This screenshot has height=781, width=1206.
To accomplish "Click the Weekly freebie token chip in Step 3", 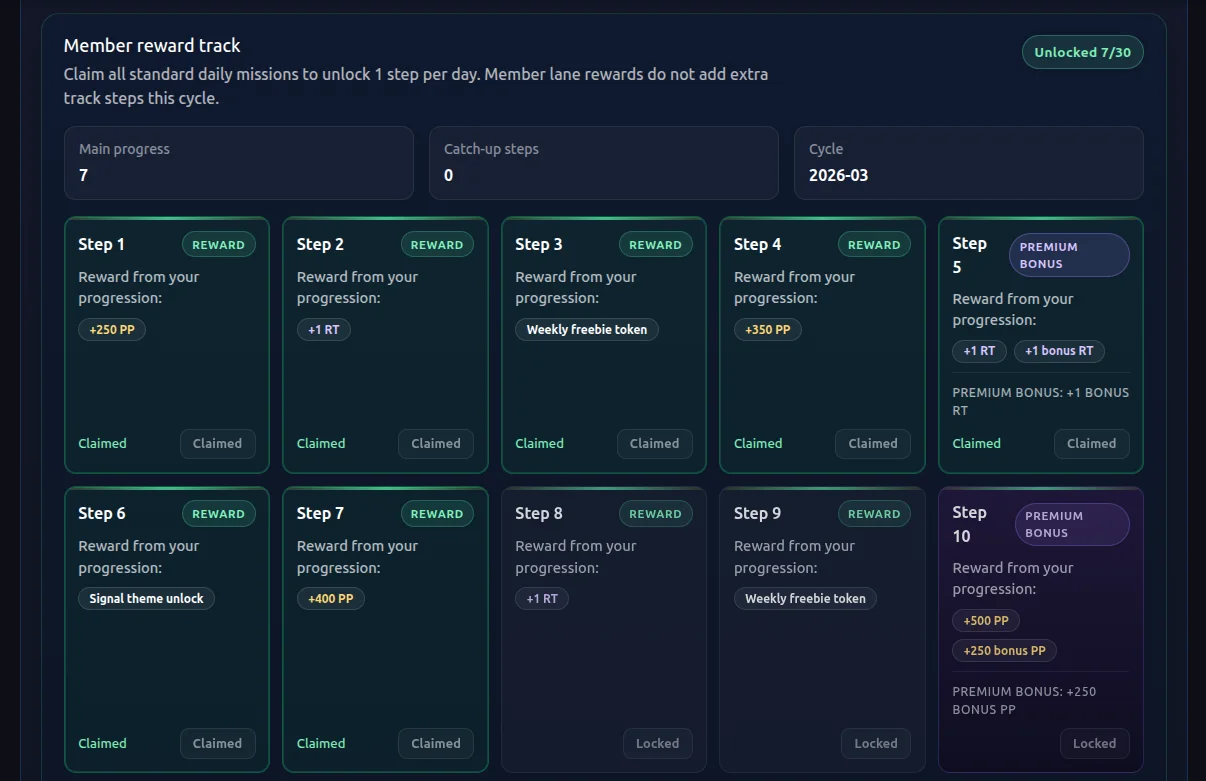I will click(586, 330).
